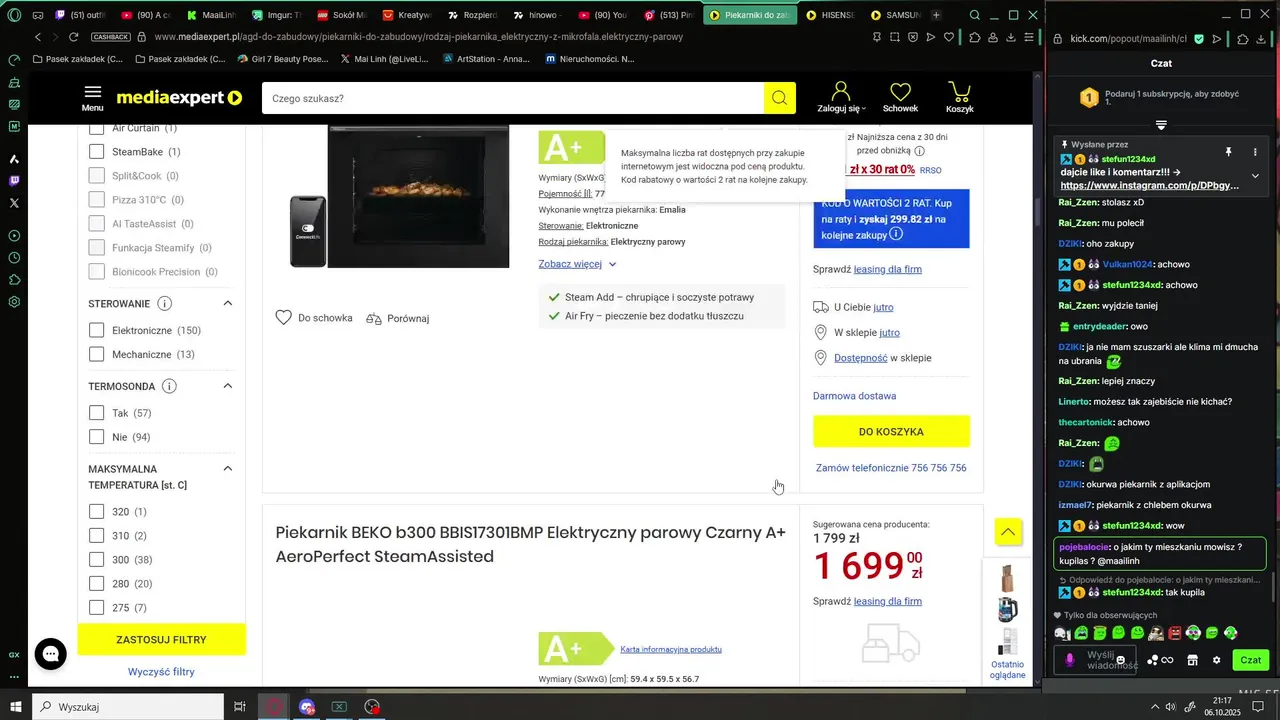Check the 275 max temperature filter
Image resolution: width=1280 pixels, height=720 pixels.
97,608
